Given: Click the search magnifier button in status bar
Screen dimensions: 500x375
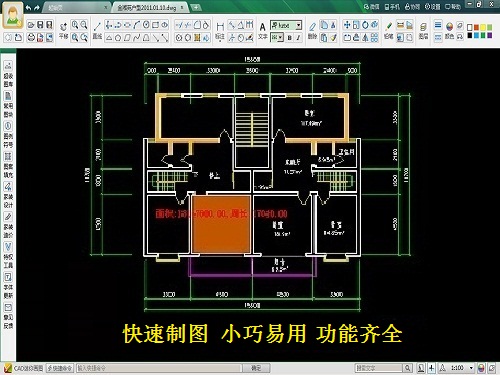Looking at the screenshot, I should pyautogui.click(x=407, y=368).
